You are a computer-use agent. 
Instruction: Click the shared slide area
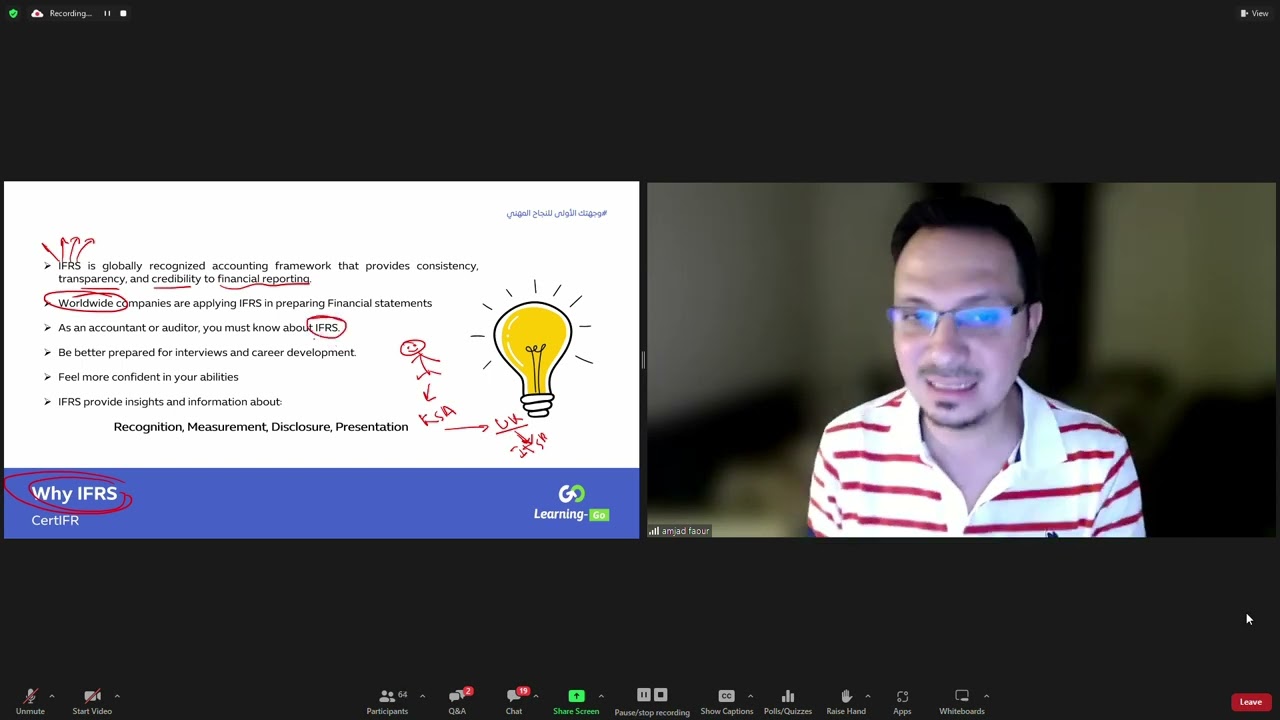tap(321, 360)
